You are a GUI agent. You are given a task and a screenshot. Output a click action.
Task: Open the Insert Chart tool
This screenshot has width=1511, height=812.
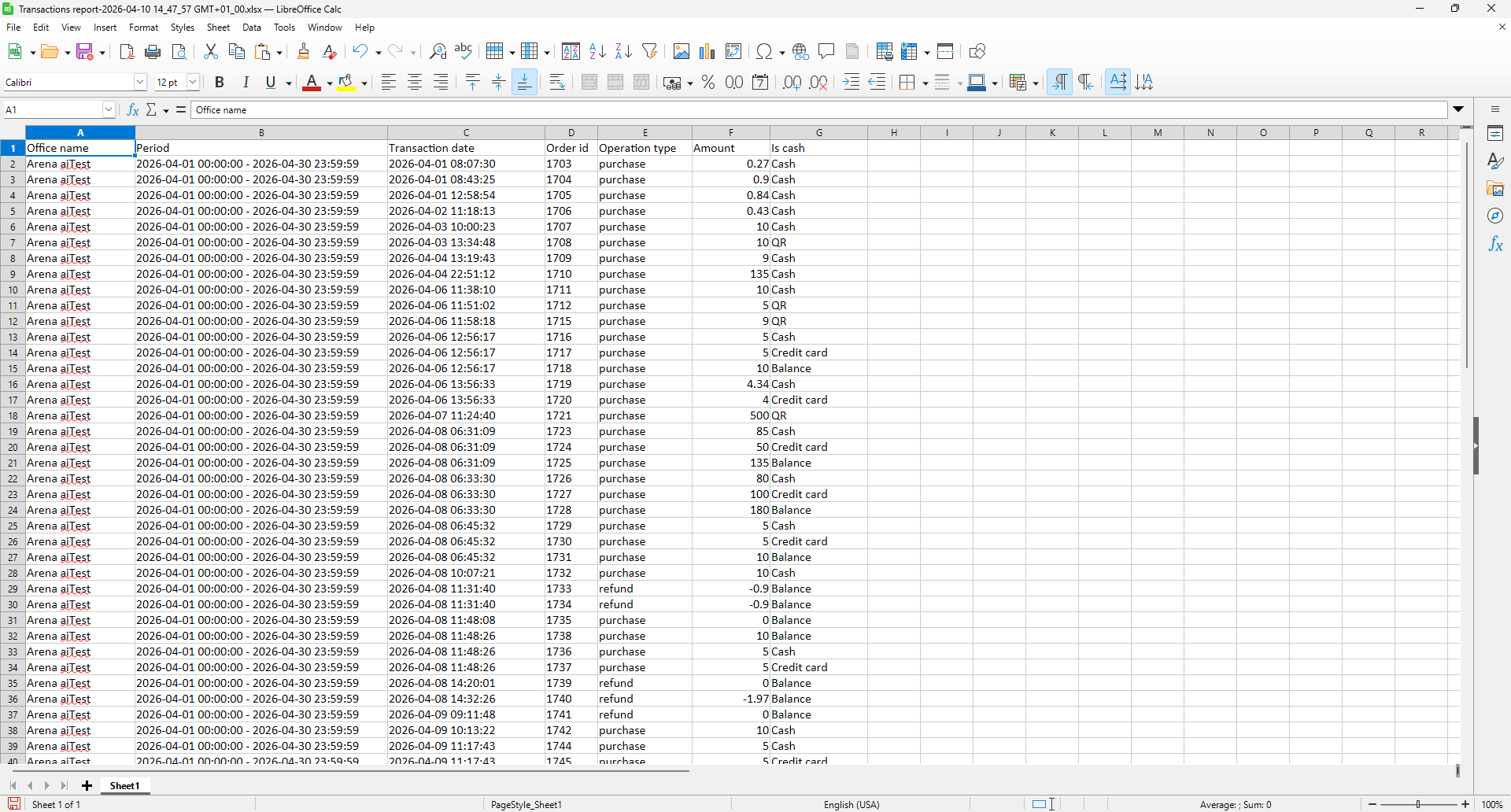[x=707, y=52]
